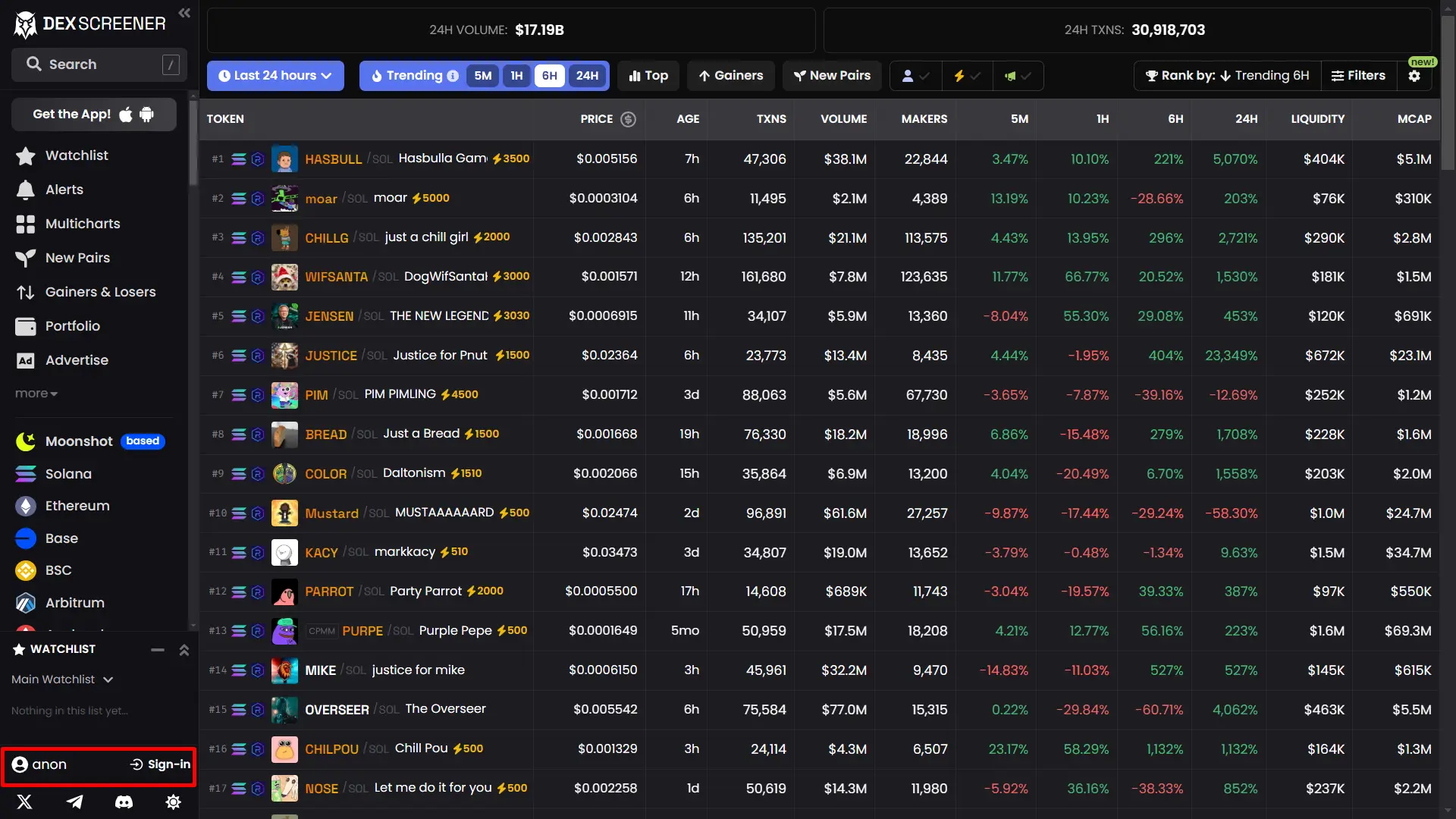This screenshot has height=819, width=1456.
Task: Sort by the 24H column header
Action: click(x=1246, y=119)
